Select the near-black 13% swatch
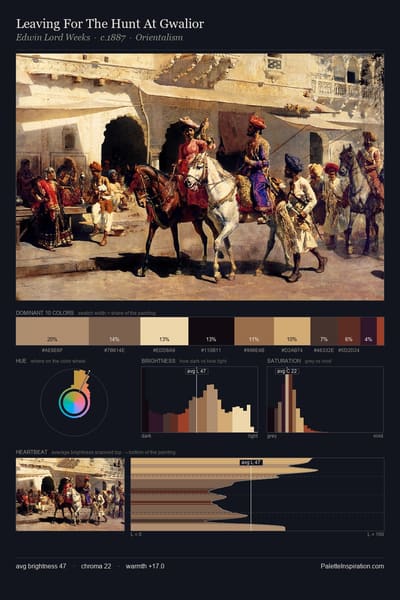Screen dimensions: 400x600 coord(211,331)
